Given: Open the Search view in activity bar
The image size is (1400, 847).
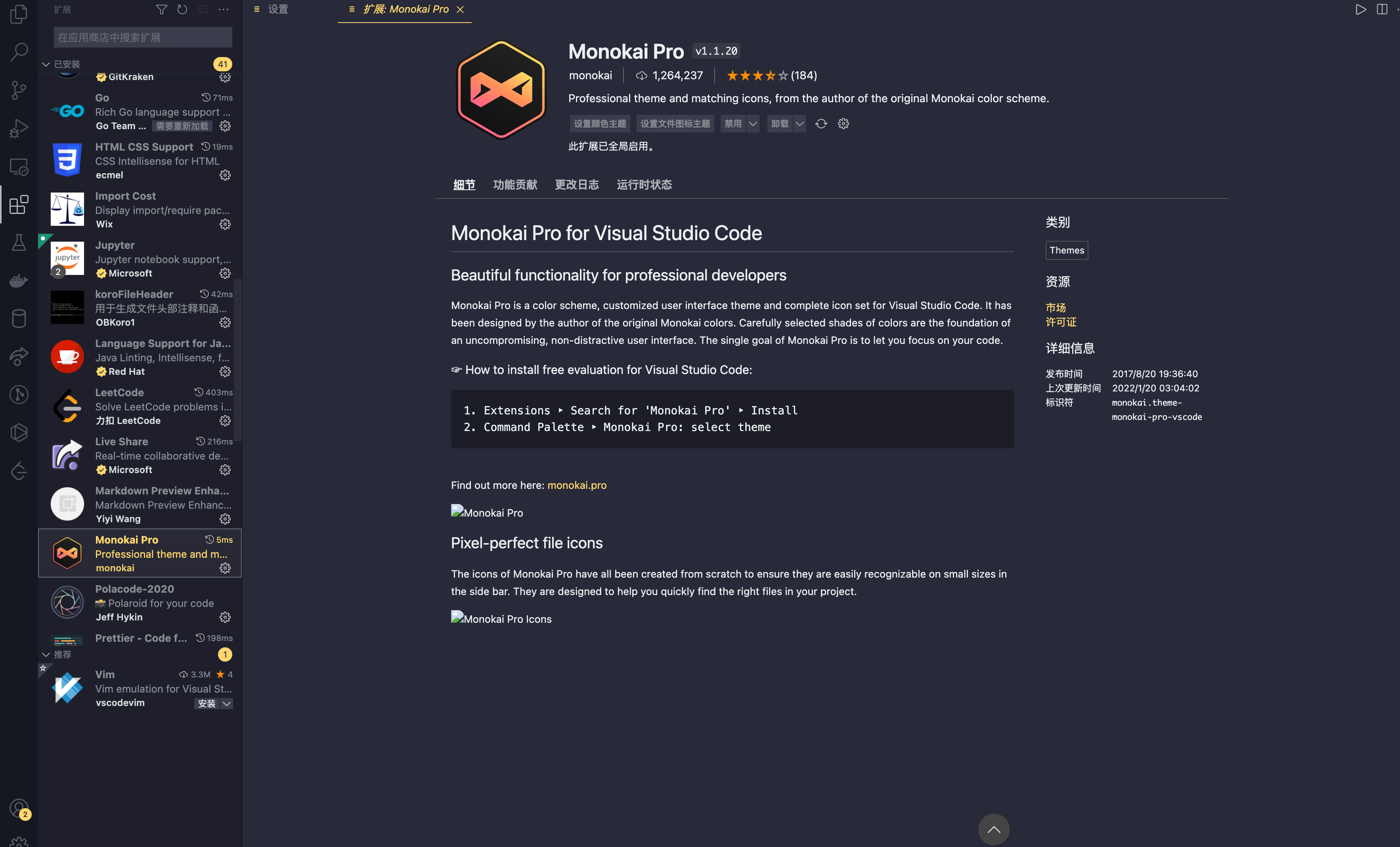Looking at the screenshot, I should tap(19, 52).
